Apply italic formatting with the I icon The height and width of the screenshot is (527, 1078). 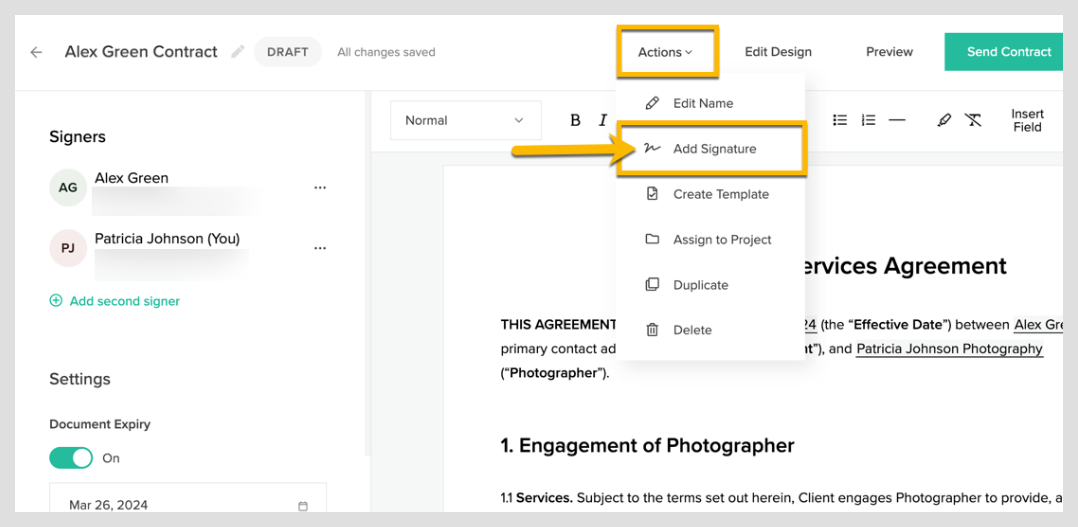pos(603,120)
